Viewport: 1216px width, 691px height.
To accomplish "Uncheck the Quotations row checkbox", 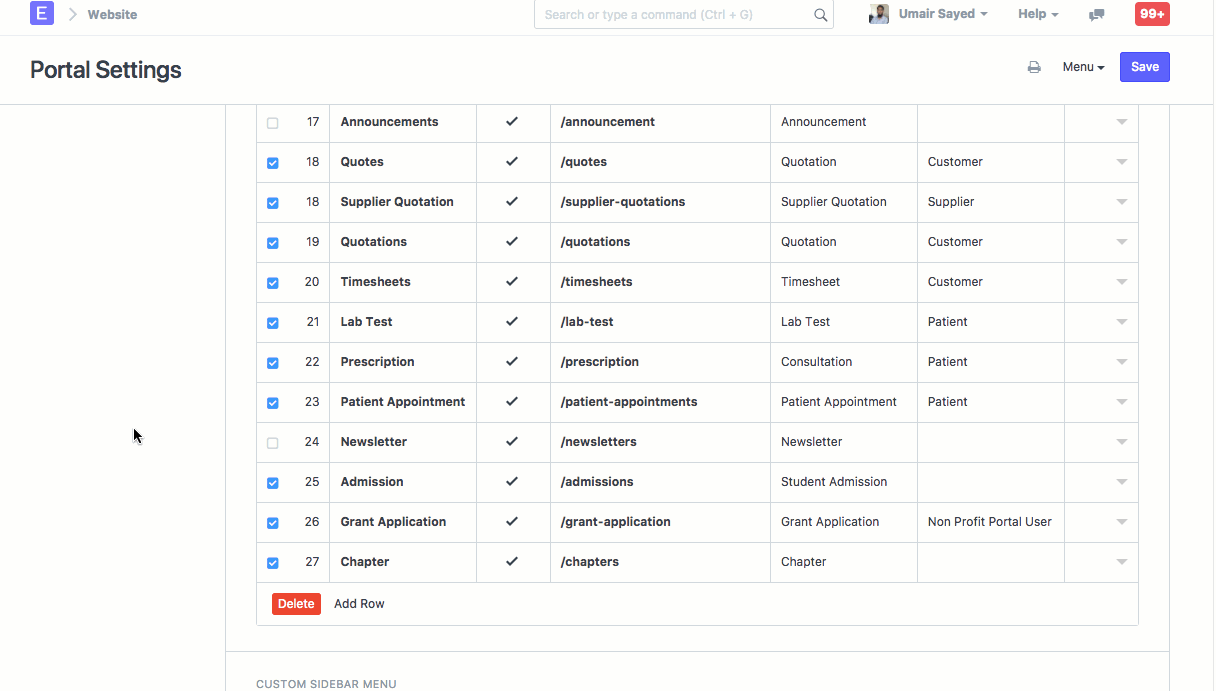I will pos(273,243).
